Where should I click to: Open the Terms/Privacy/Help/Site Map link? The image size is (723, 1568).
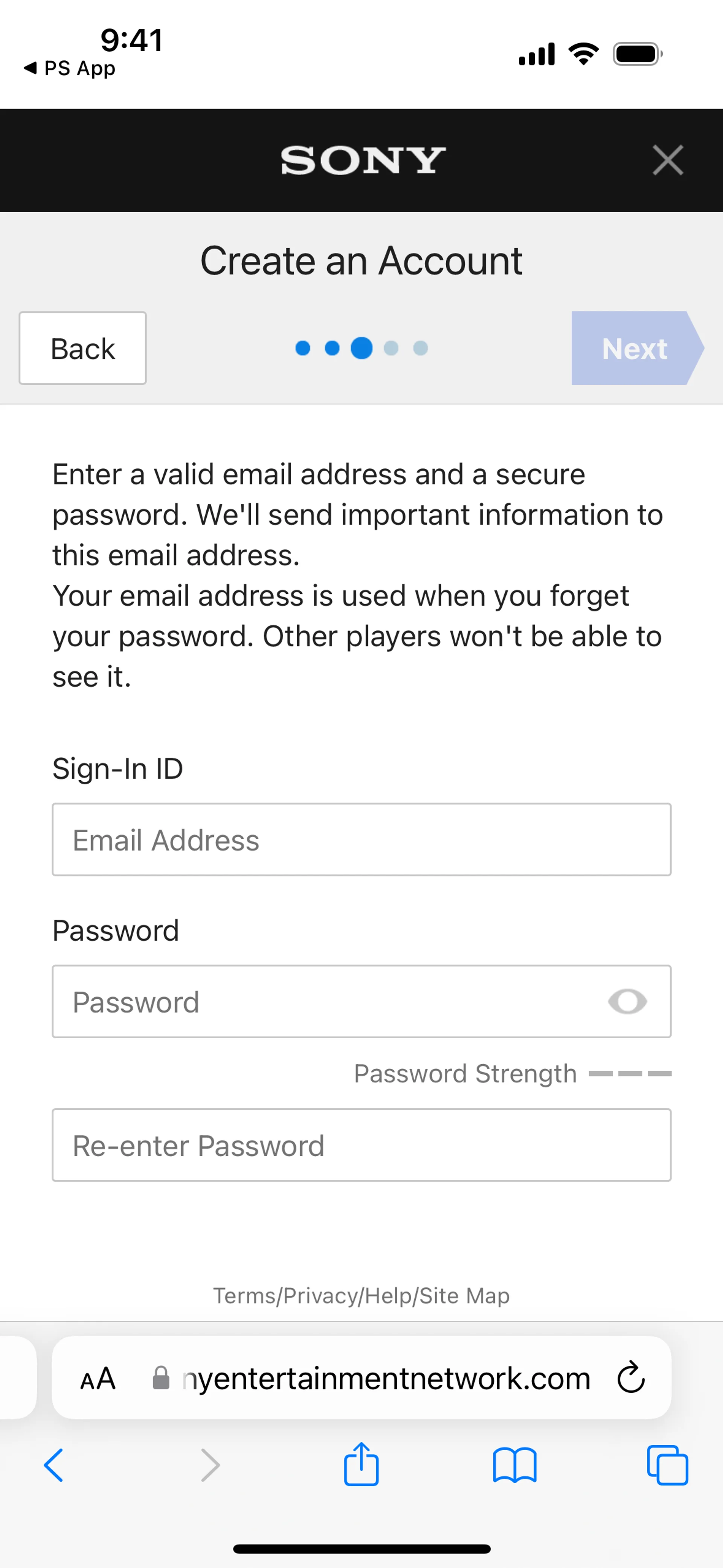(x=361, y=1296)
